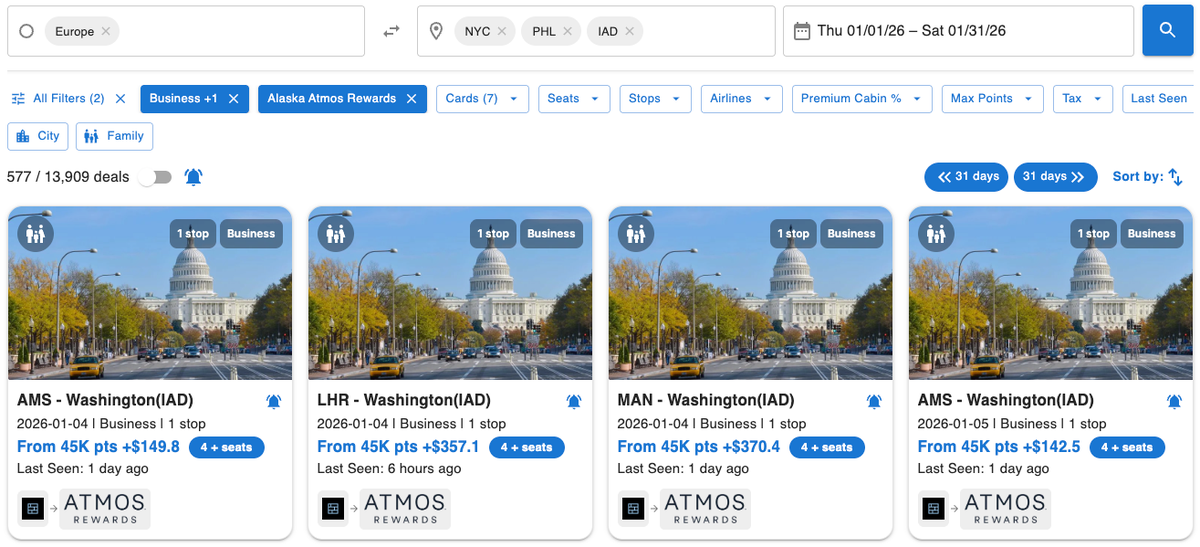Image resolution: width=1200 pixels, height=547 pixels.
Task: Remove Alaska Atmos Rewards filter
Action: coord(411,98)
